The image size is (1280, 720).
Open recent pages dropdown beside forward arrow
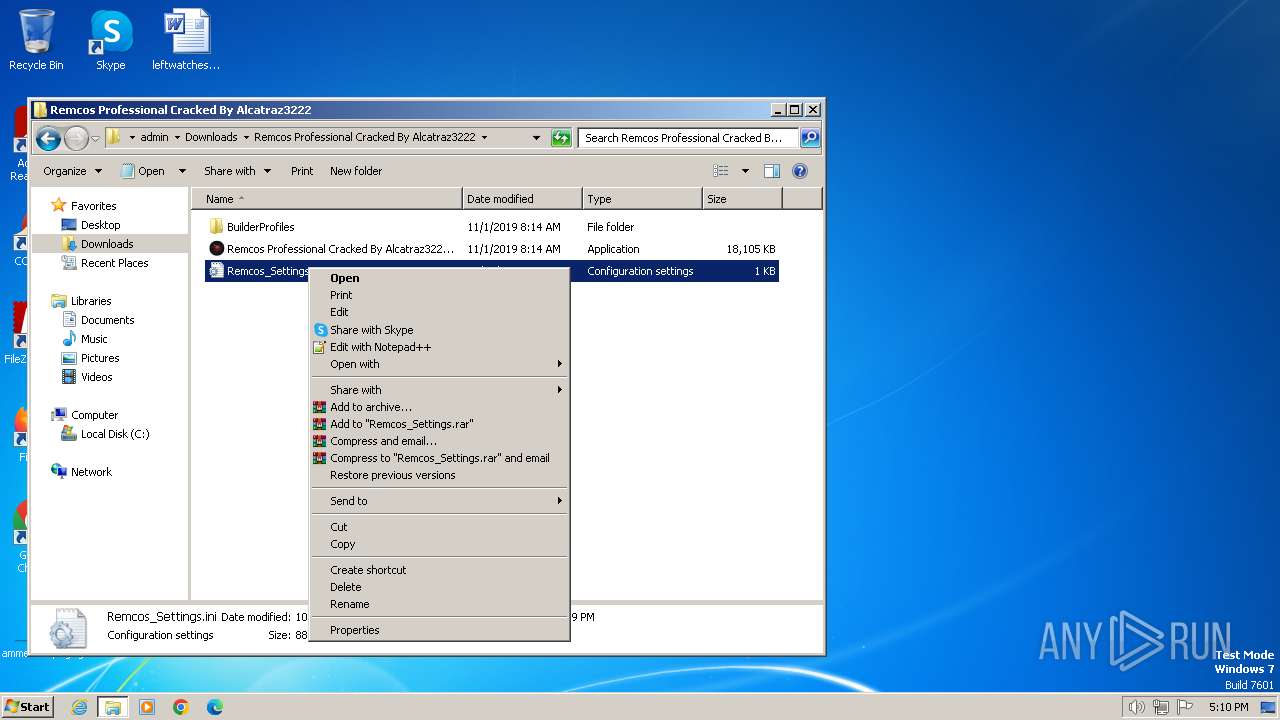point(96,138)
